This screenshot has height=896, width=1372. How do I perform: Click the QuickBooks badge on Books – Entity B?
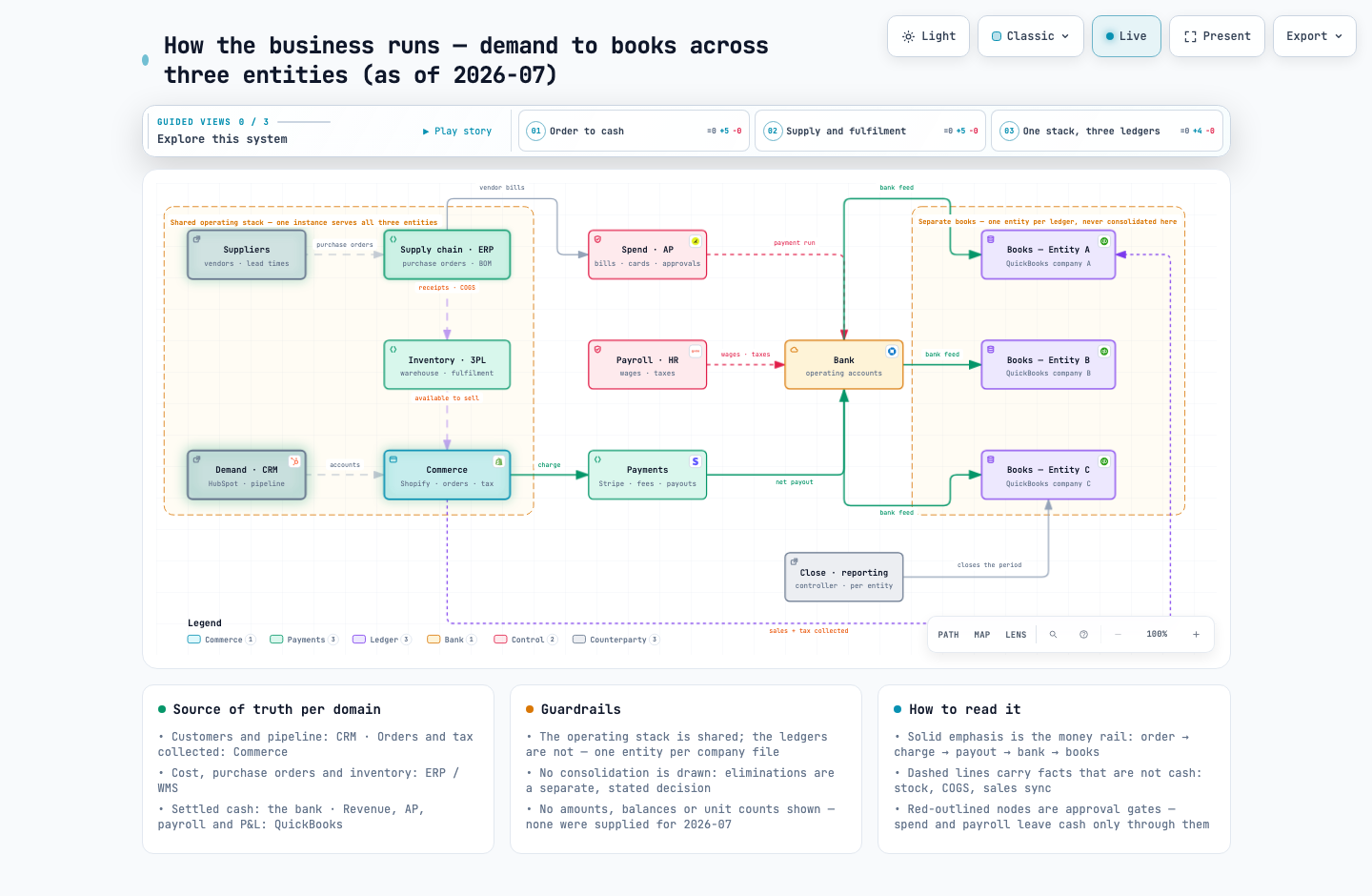[x=1104, y=352]
